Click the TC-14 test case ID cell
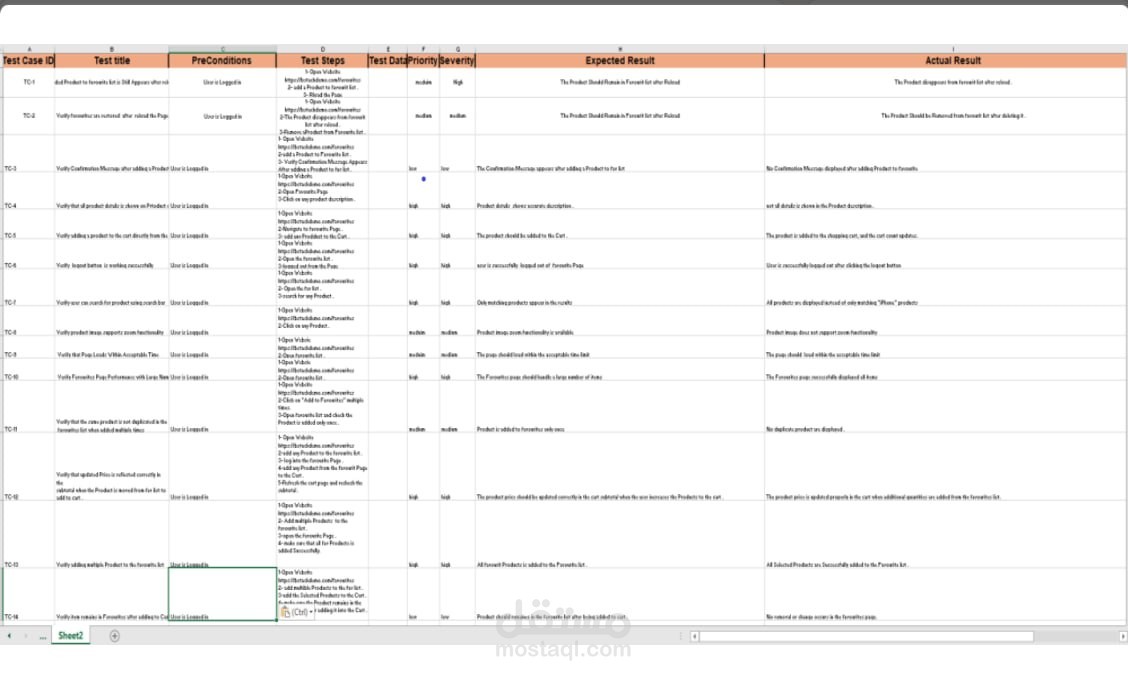 pyautogui.click(x=29, y=594)
